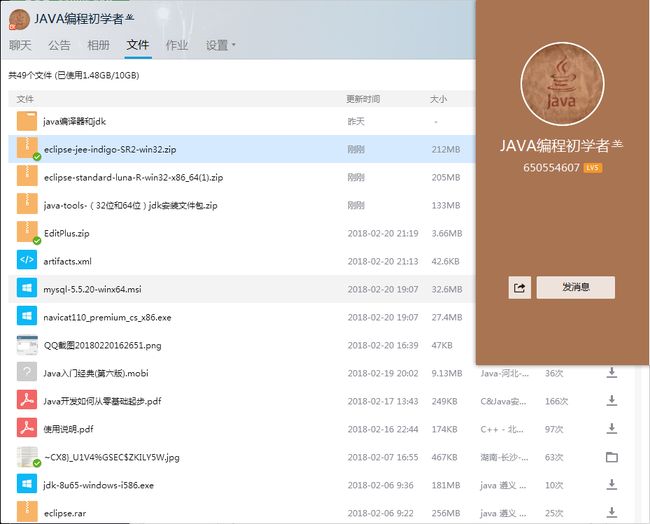Select file name Java入门经典(第六版).mobi

click(x=96, y=373)
